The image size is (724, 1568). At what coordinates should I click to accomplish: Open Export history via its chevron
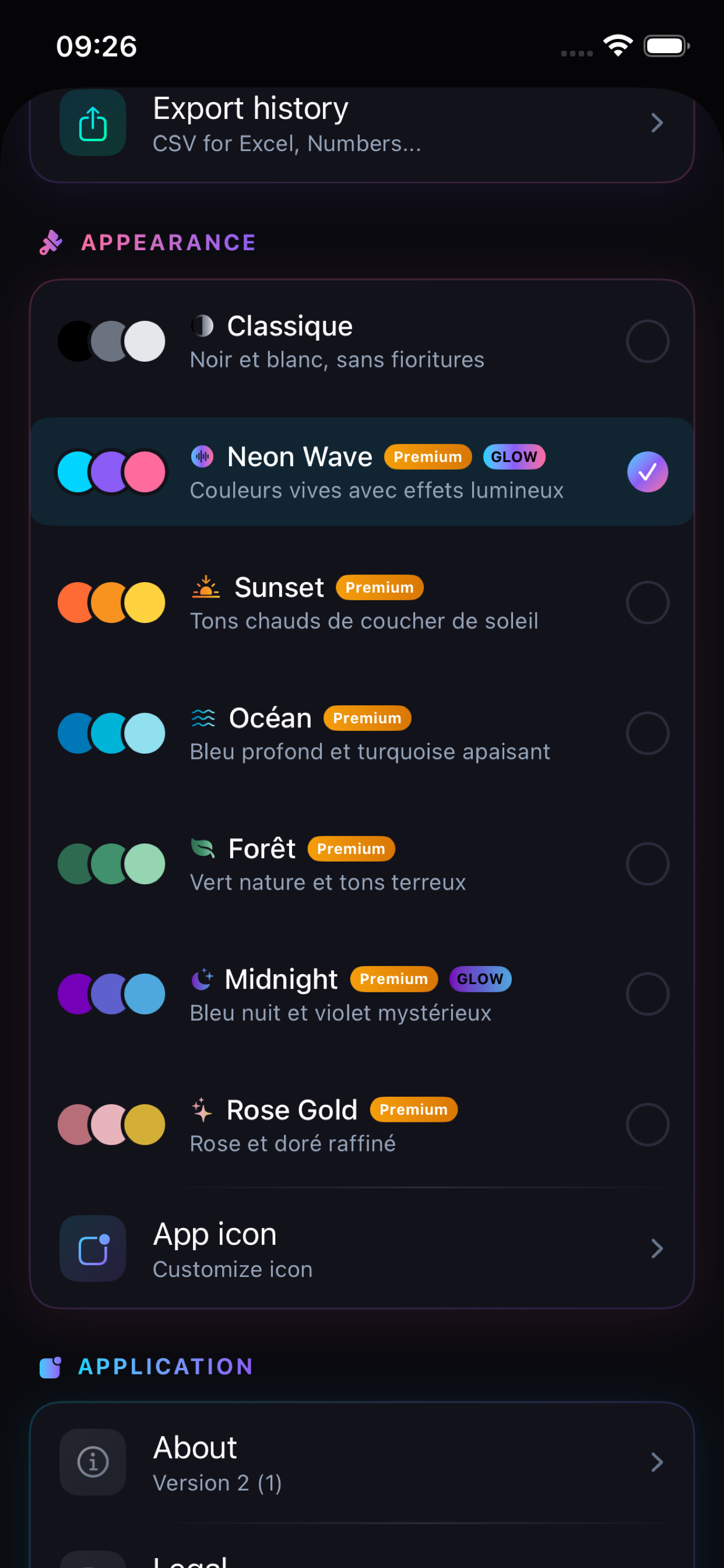(657, 124)
